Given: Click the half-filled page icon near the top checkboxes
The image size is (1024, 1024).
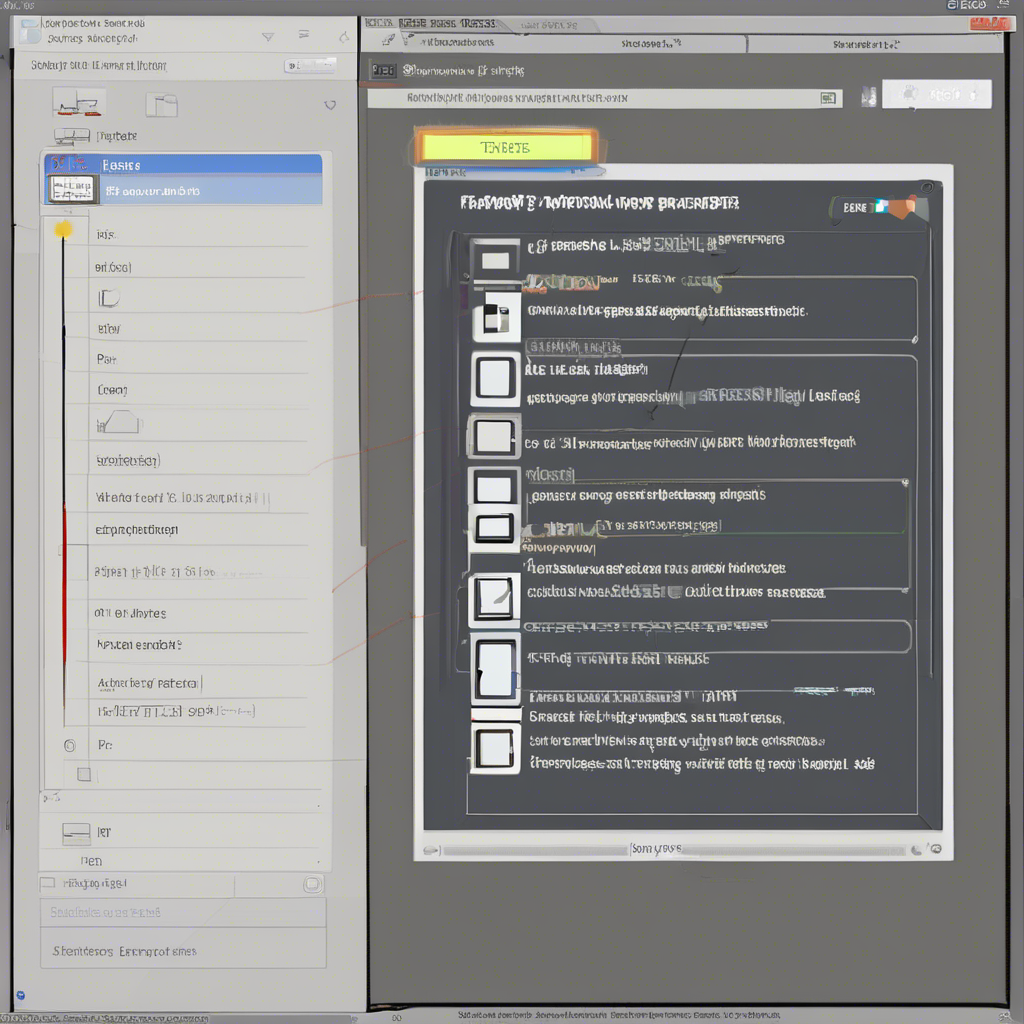Looking at the screenshot, I should coord(496,316).
